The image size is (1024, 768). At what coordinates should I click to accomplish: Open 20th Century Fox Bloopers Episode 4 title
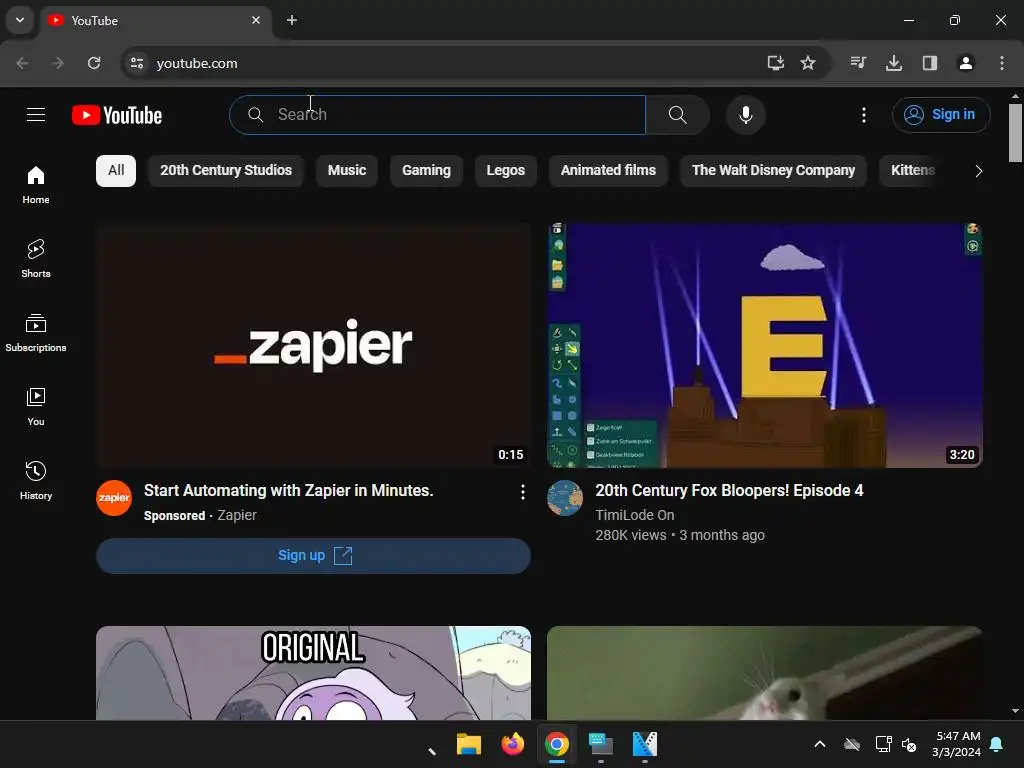[x=729, y=490]
